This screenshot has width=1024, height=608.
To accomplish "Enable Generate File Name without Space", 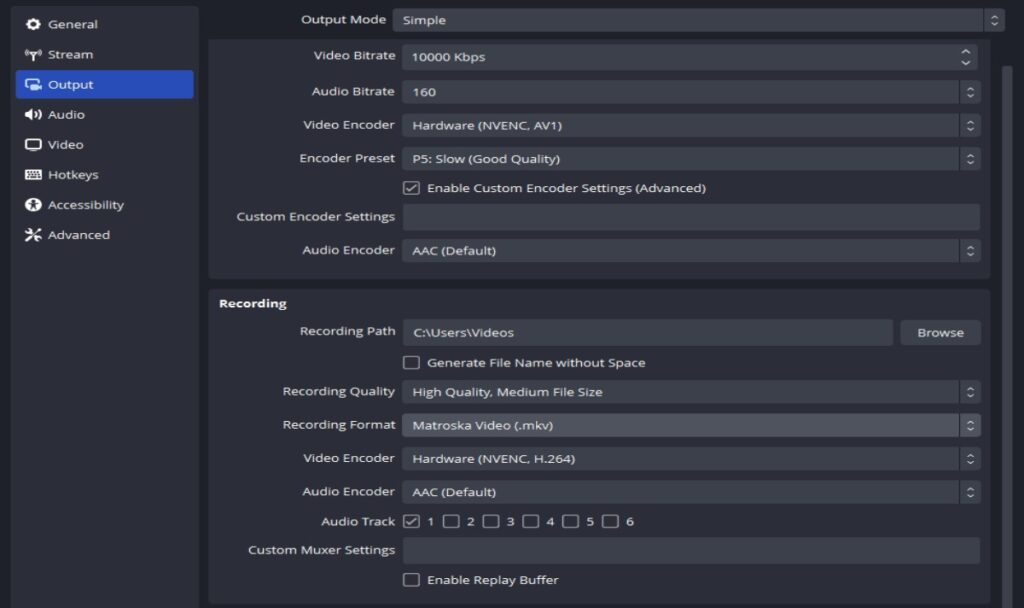I will [x=411, y=362].
